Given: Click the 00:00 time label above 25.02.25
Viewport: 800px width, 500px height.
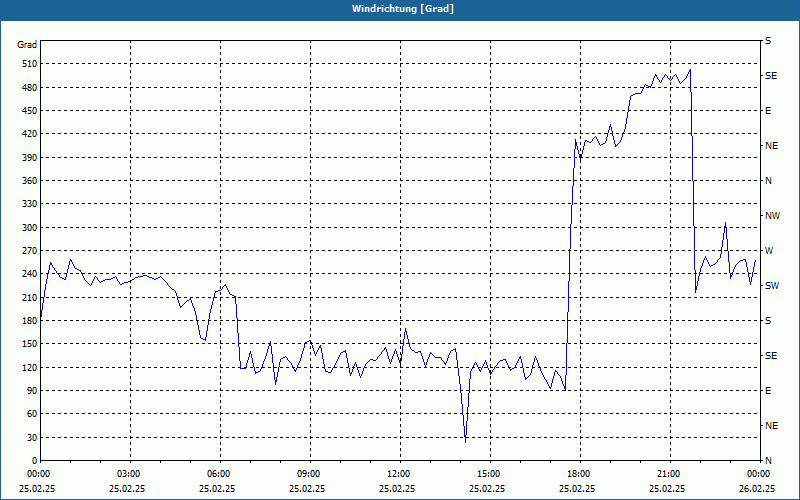Looking at the screenshot, I should (37, 474).
